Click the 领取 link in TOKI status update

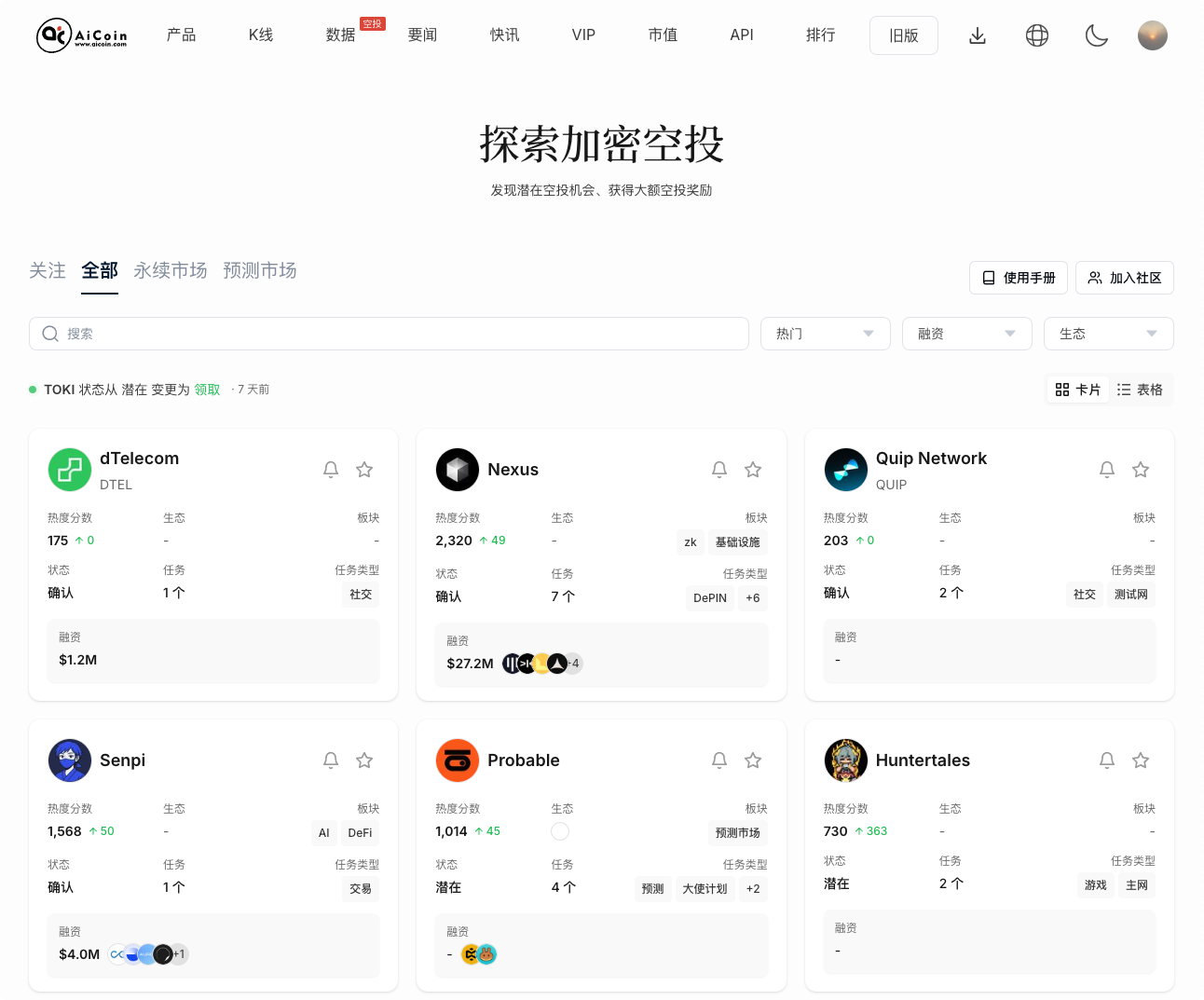[207, 389]
